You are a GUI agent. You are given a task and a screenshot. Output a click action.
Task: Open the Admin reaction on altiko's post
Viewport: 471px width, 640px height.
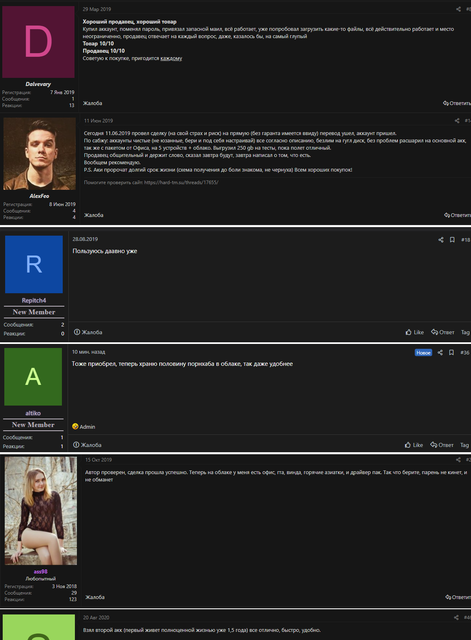pos(84,427)
